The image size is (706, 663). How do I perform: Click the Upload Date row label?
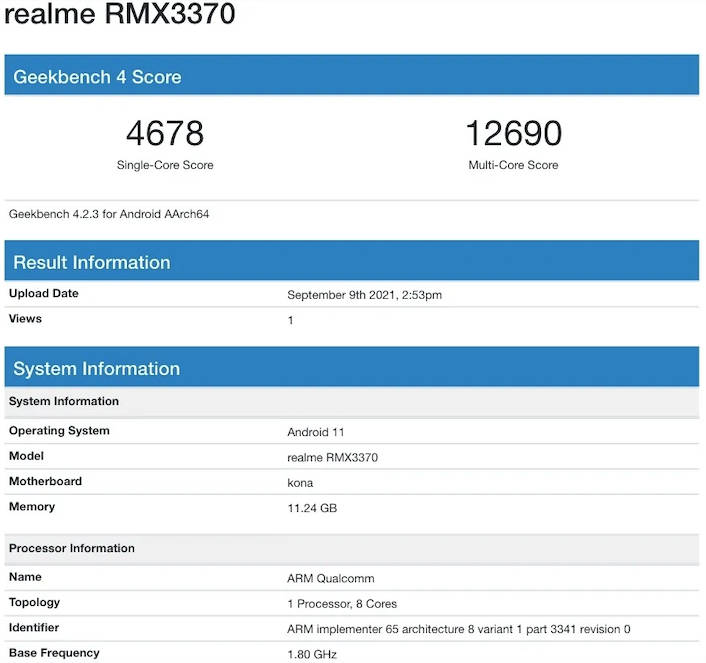[x=44, y=294]
